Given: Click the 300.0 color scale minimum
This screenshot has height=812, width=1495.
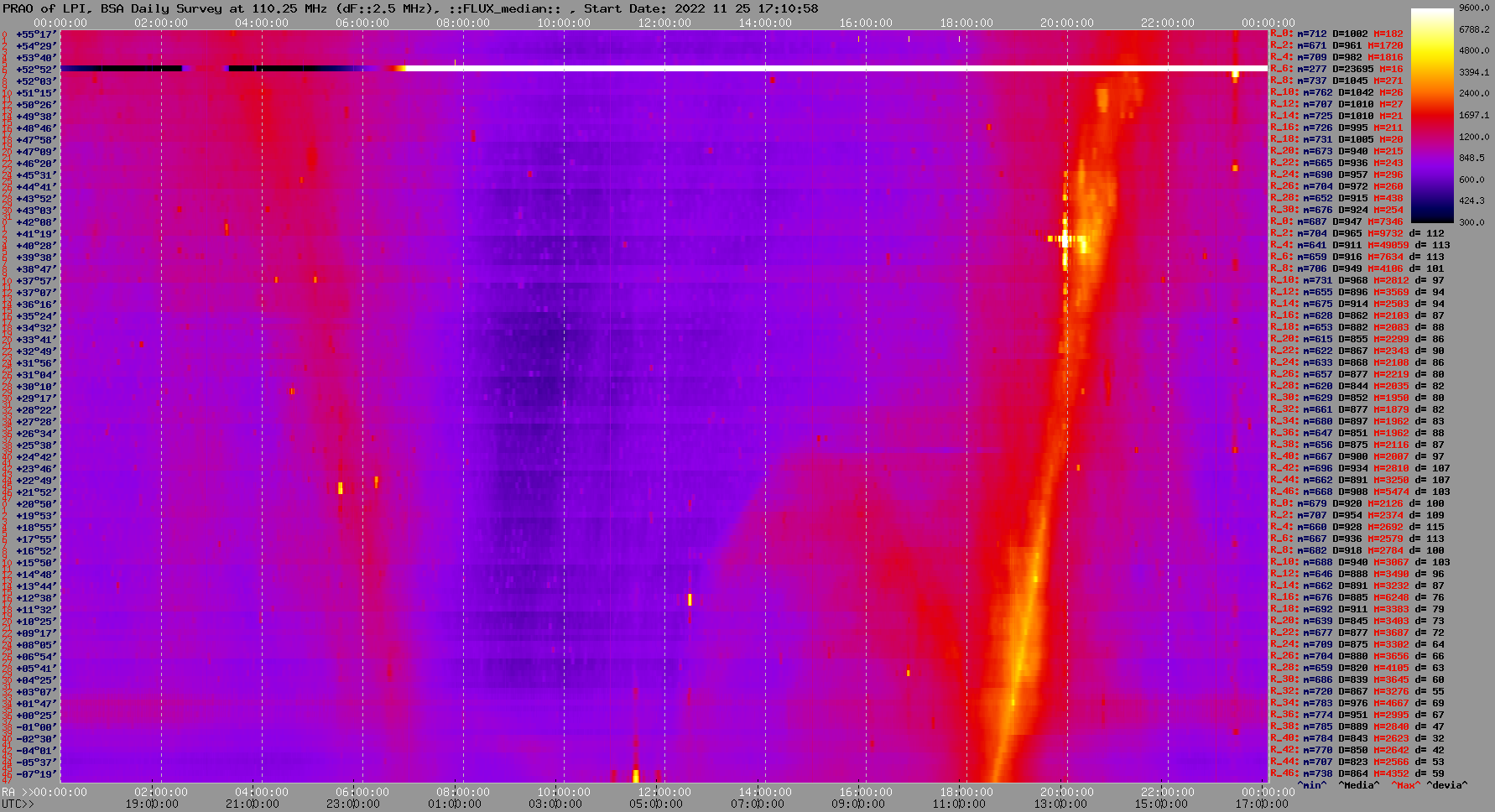Looking at the screenshot, I should pos(1472,222).
